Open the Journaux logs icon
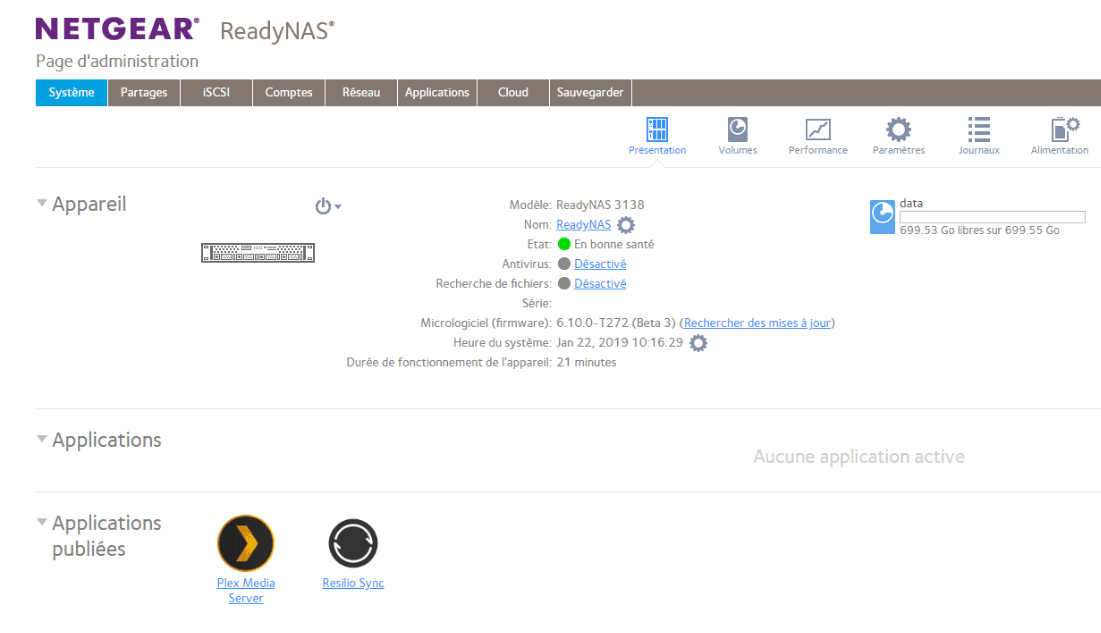Image resolution: width=1101 pixels, height=633 pixels. 979,129
